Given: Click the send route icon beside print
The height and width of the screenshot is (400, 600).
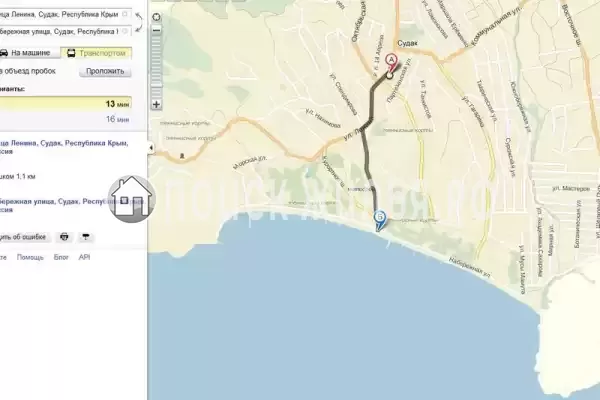Looking at the screenshot, I should tap(85, 237).
